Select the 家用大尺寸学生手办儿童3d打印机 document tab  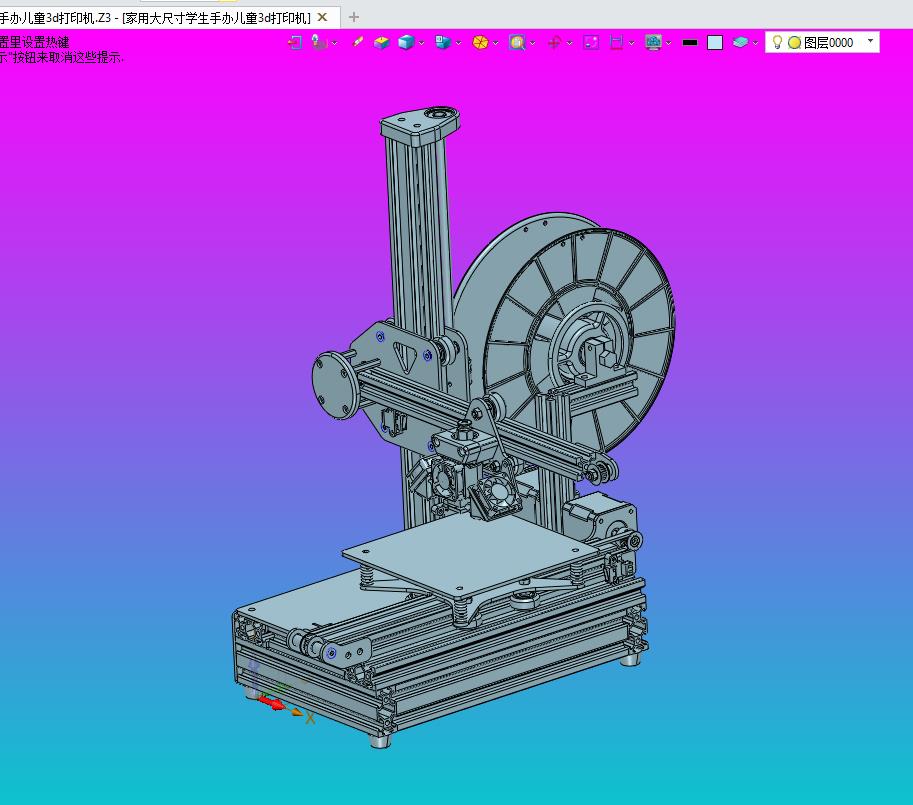[154, 18]
